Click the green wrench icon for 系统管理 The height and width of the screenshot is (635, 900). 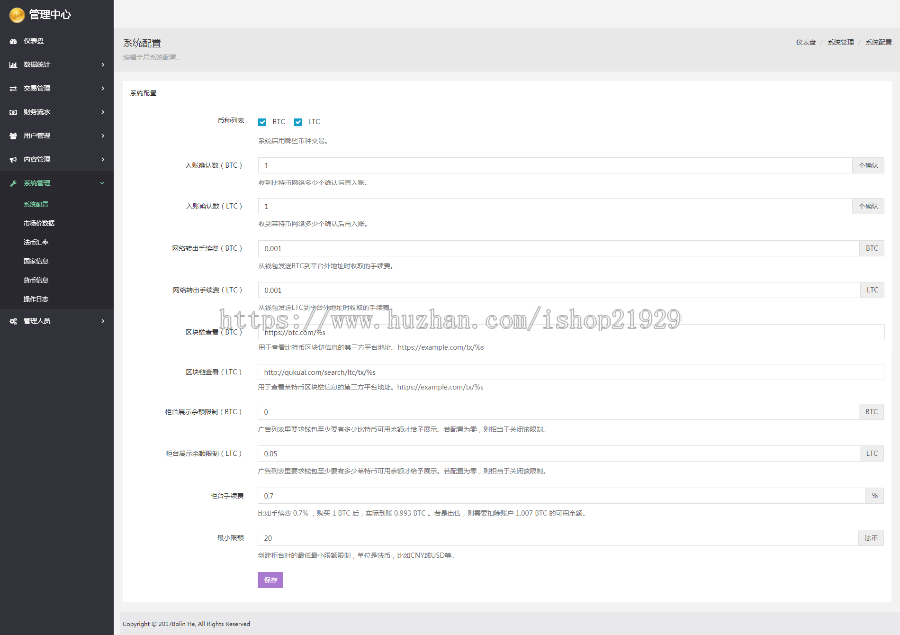[13, 183]
